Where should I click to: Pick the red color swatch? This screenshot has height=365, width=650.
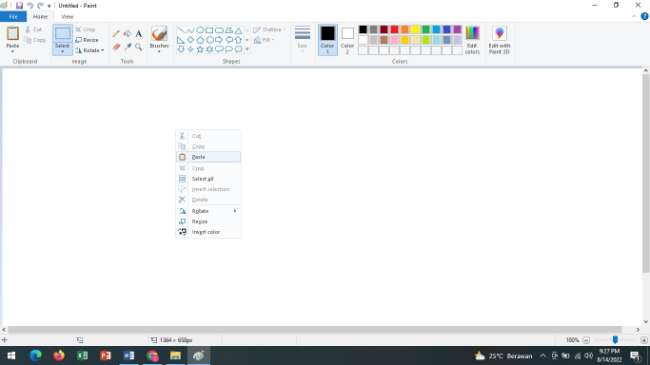coord(394,29)
